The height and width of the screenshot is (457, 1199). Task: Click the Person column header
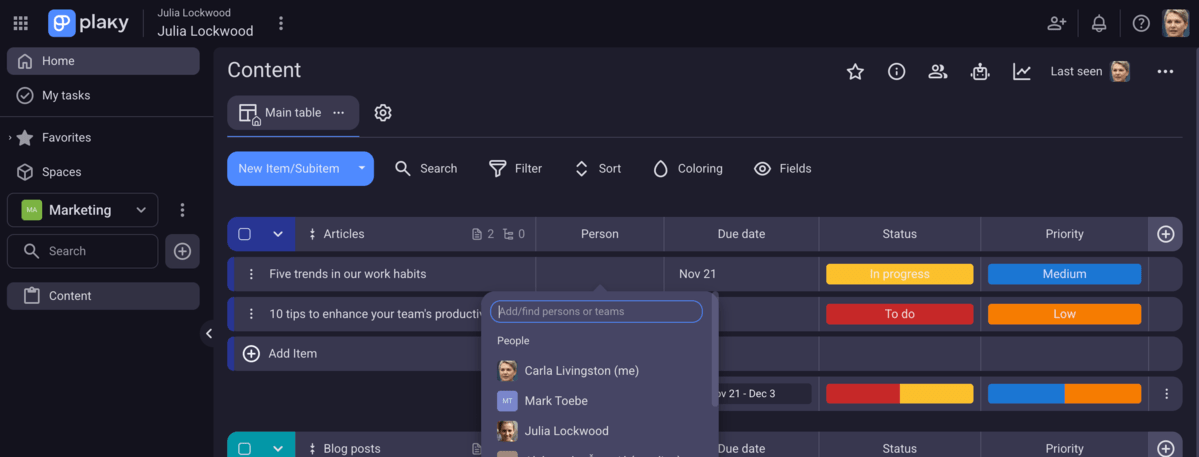(600, 235)
